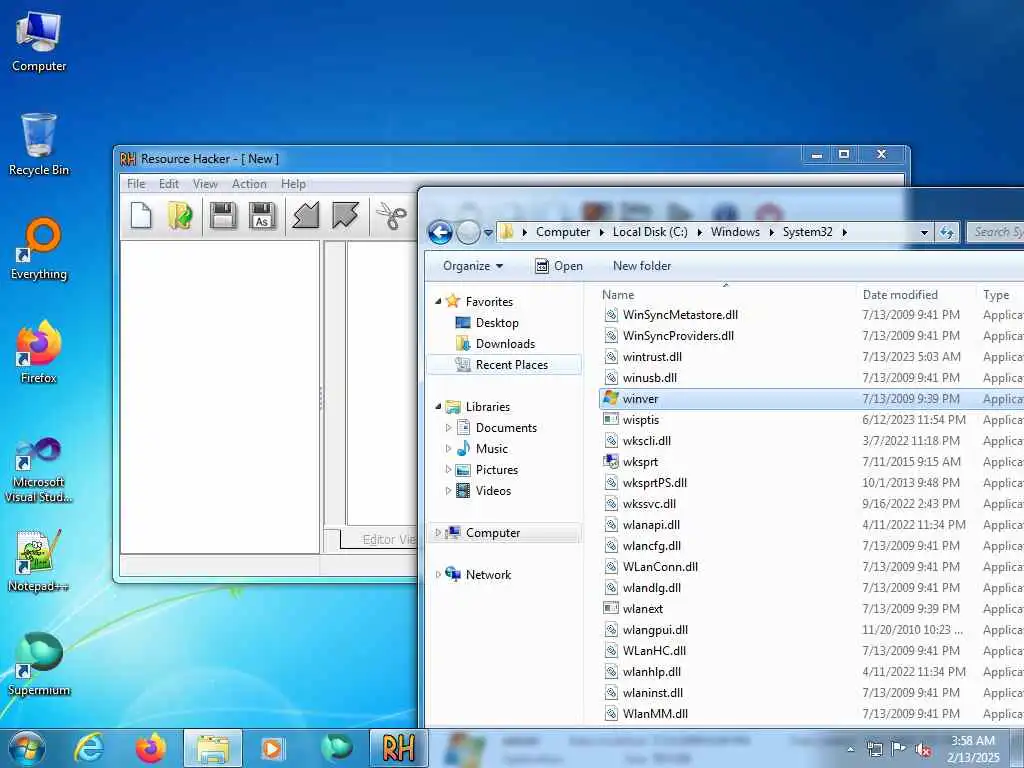1024x768 pixels.
Task: Go back with the Explorer back arrow
Action: (440, 232)
